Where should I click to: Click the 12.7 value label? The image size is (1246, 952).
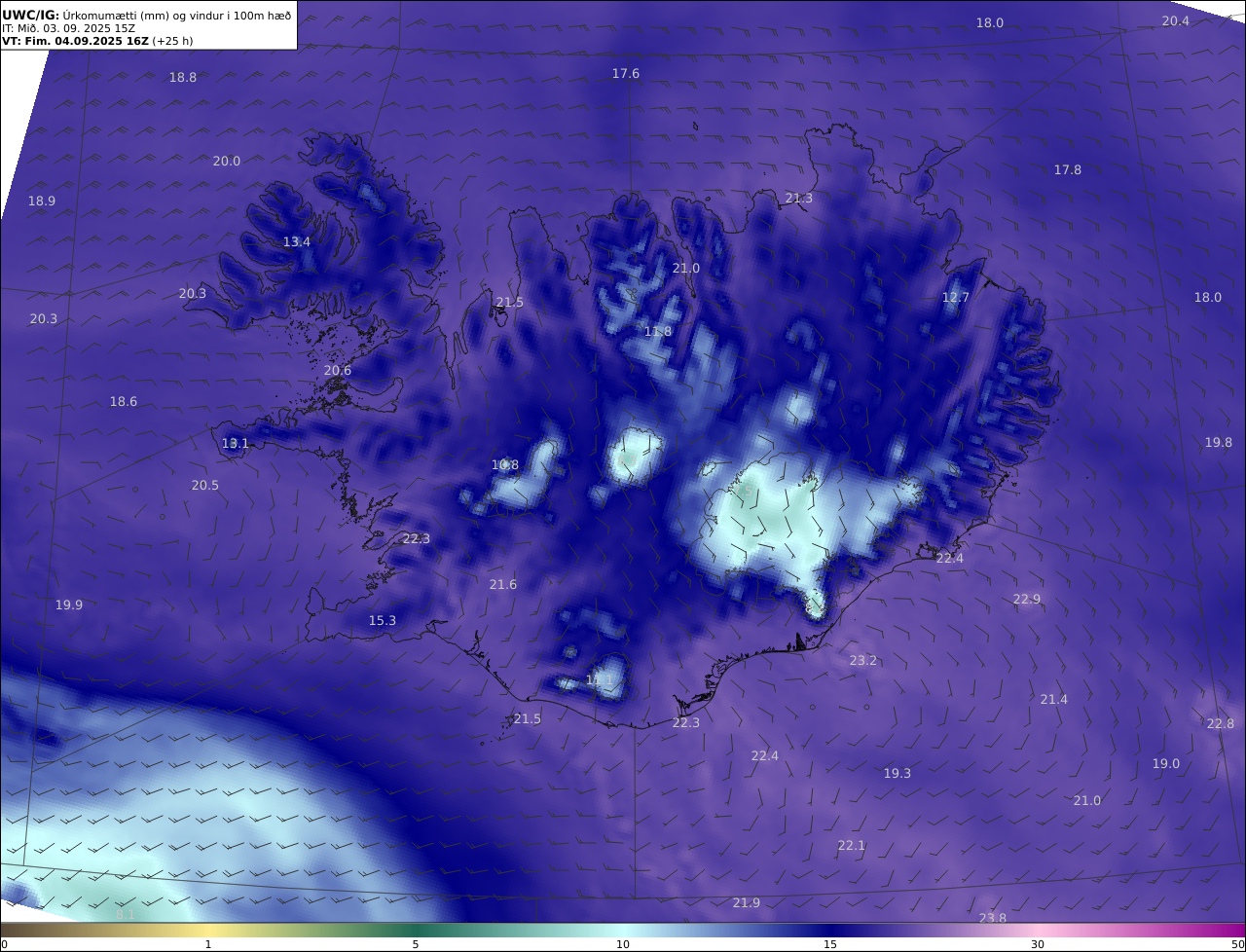coord(956,297)
